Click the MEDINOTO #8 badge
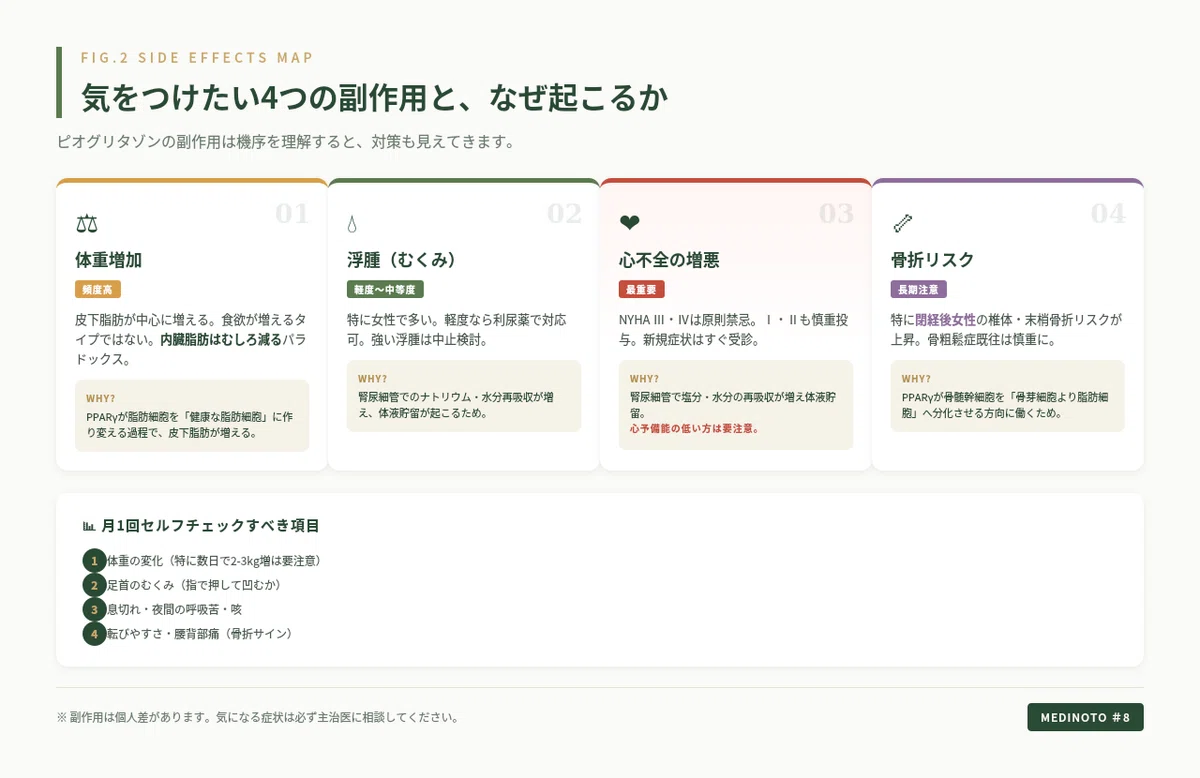The image size is (1200, 778). [x=1085, y=717]
